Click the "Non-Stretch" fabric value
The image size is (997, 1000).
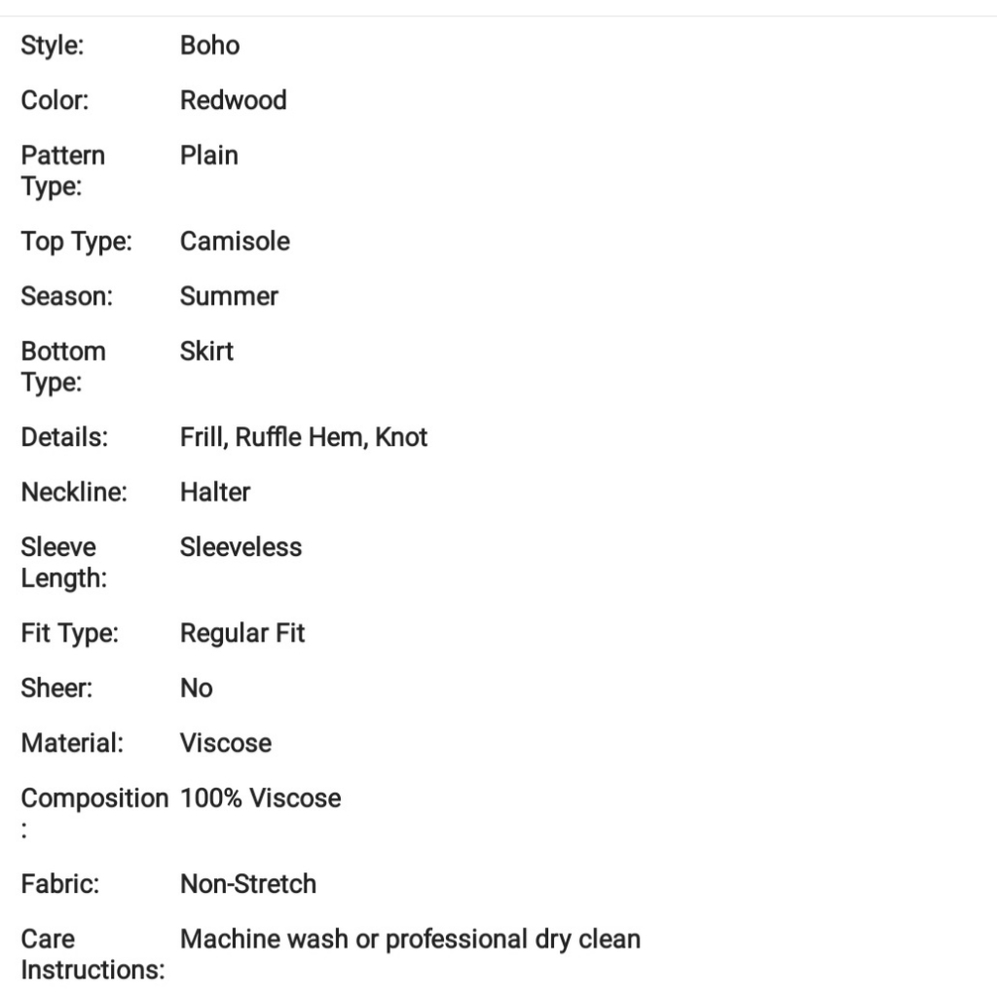(248, 884)
